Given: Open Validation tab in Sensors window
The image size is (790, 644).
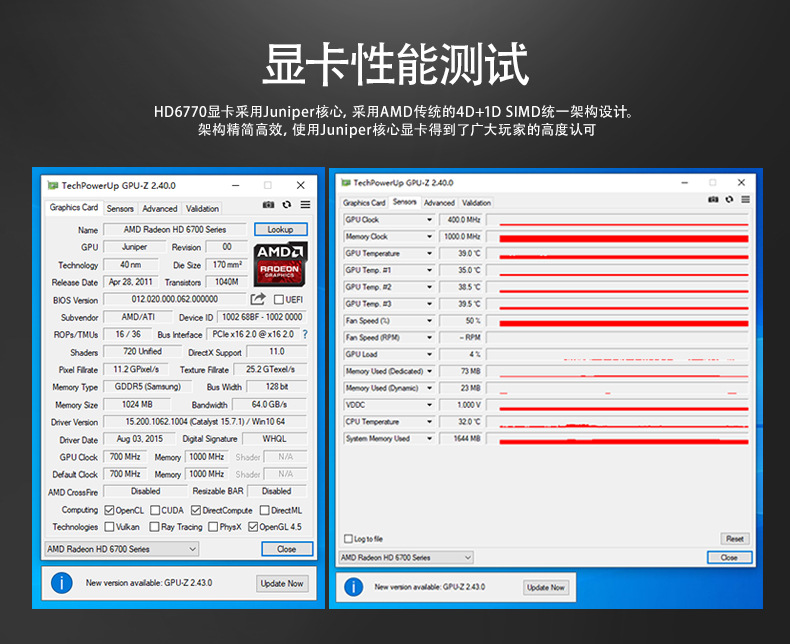Looking at the screenshot, I should point(476,203).
